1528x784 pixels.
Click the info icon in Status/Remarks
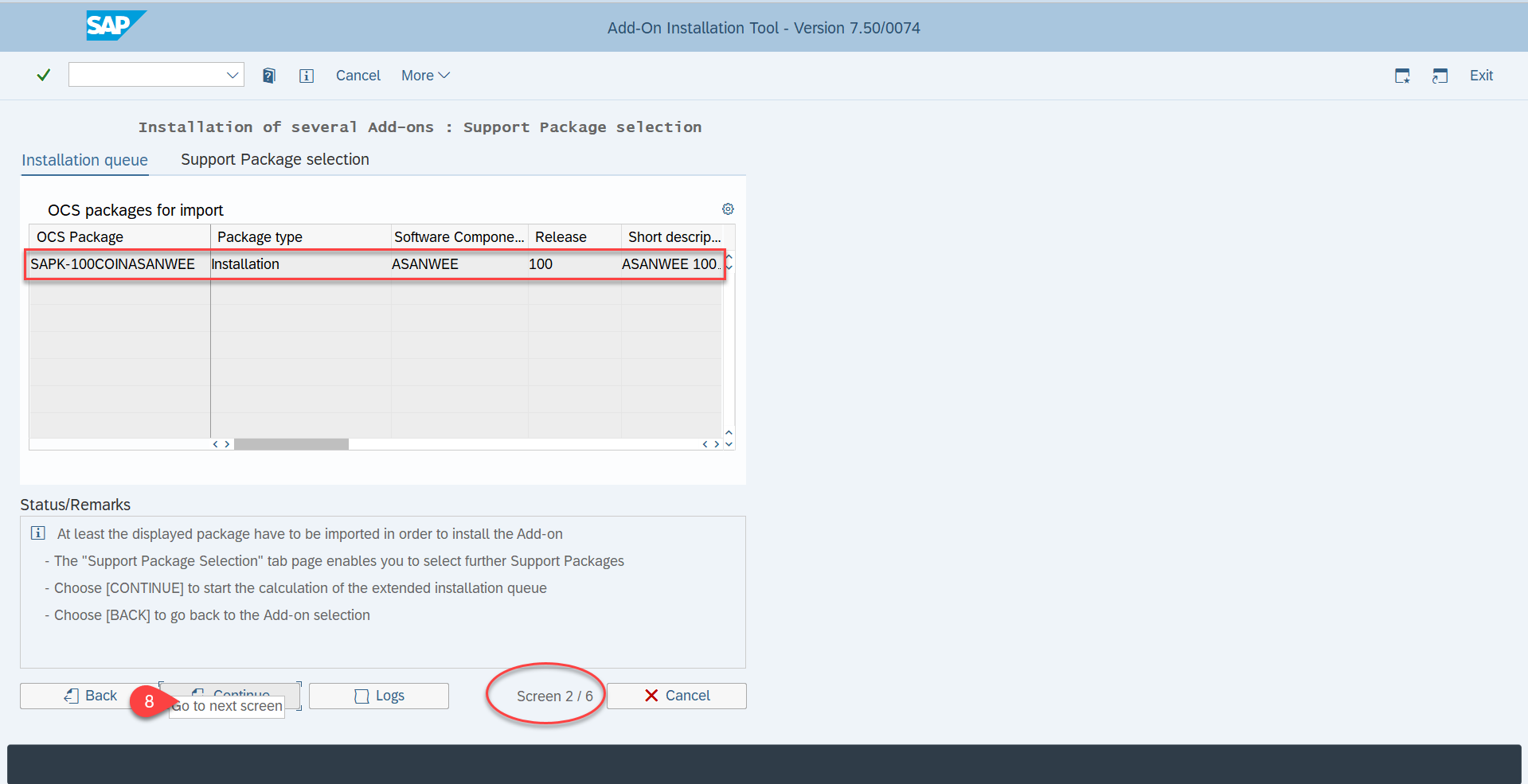point(37,532)
